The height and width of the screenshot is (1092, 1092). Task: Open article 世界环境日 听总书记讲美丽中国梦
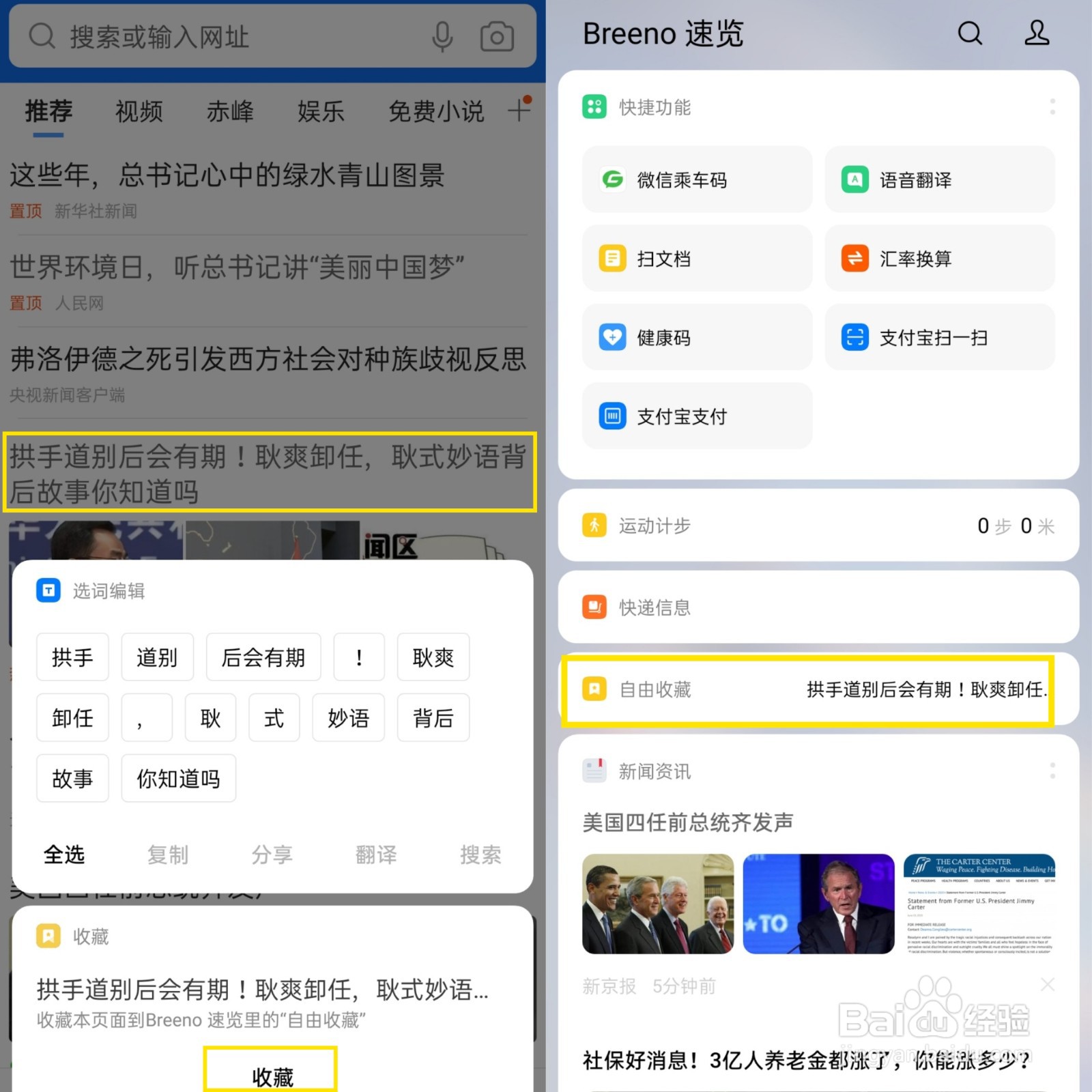[237, 267]
